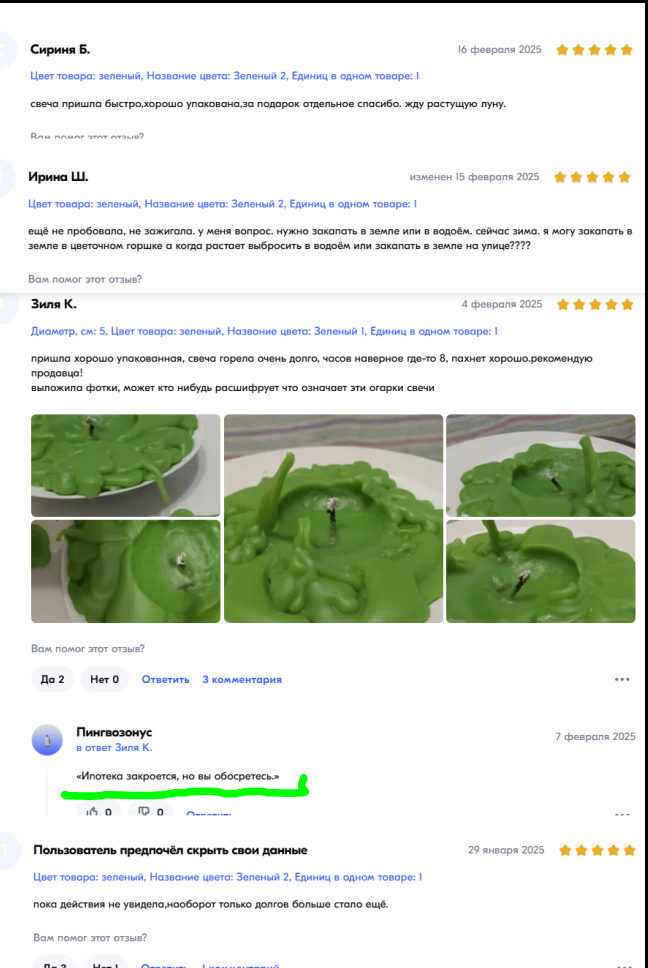
Task: Click 'Ответить' under Зиля К. review
Action: (165, 679)
